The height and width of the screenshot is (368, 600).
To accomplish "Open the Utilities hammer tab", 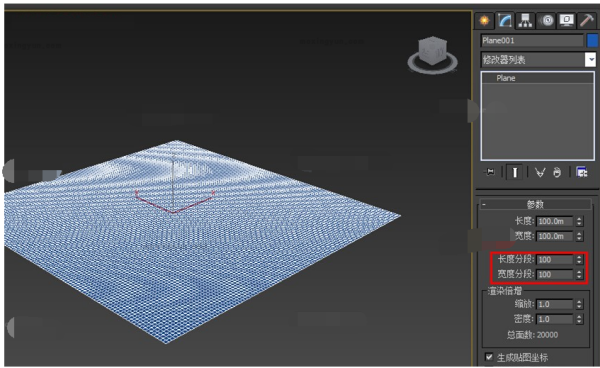I will tap(587, 20).
